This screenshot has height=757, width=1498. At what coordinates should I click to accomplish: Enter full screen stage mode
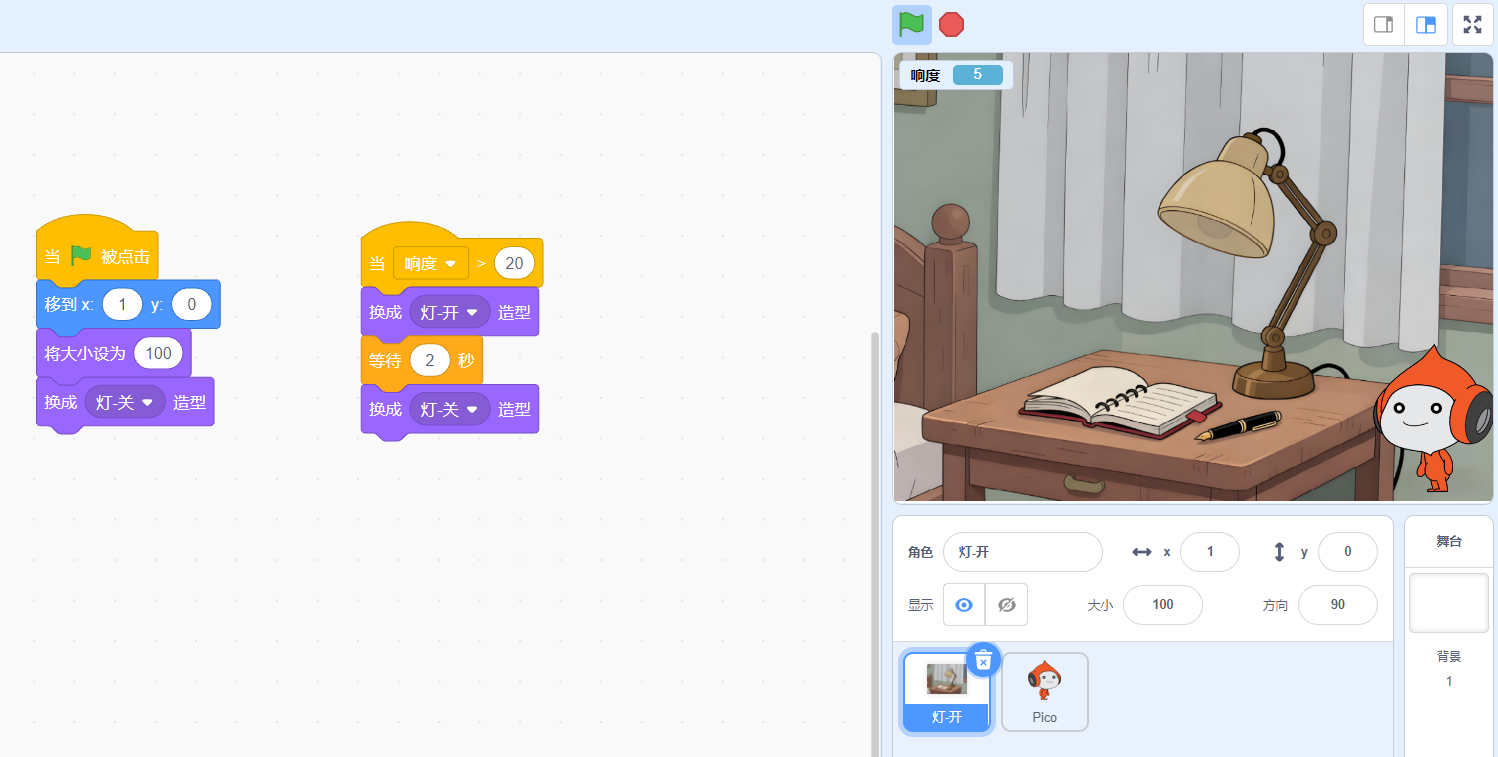click(1473, 25)
